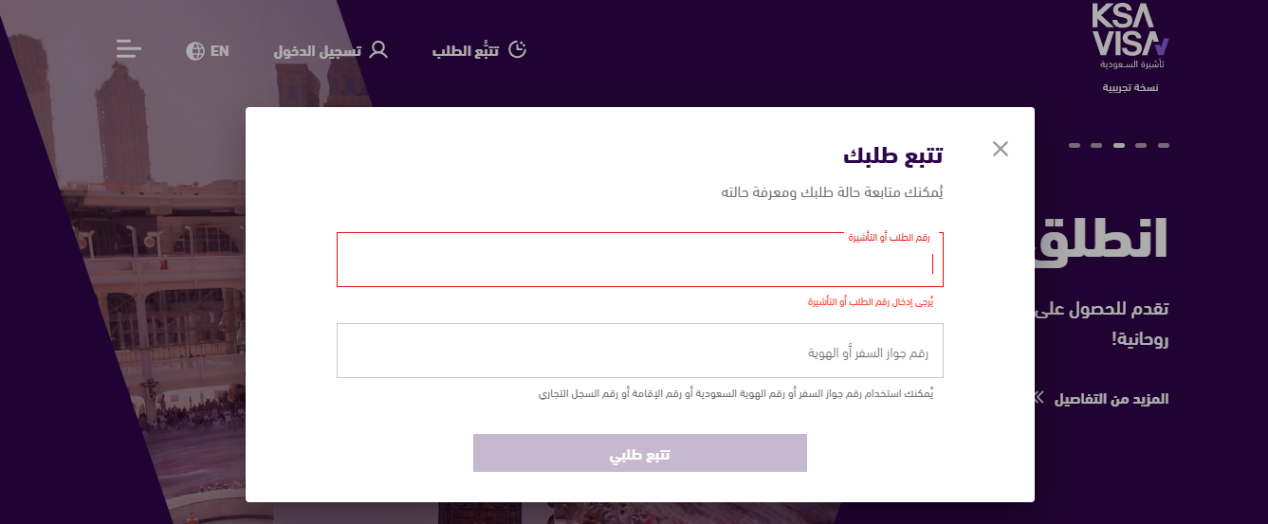Open the hamburger menu icon
Image resolution: width=1268 pixels, height=524 pixels.
129,48
